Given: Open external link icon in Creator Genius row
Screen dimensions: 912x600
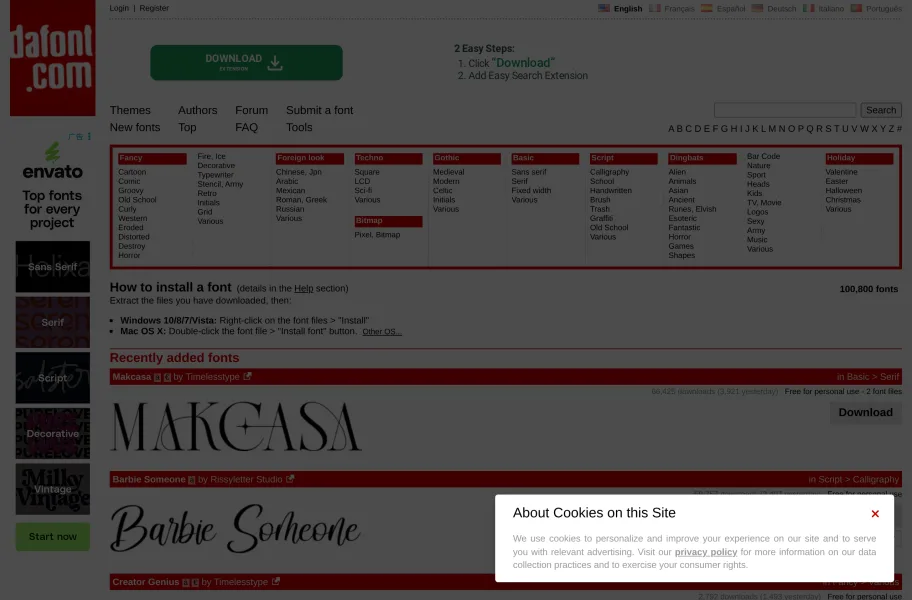Looking at the screenshot, I should click(276, 581).
